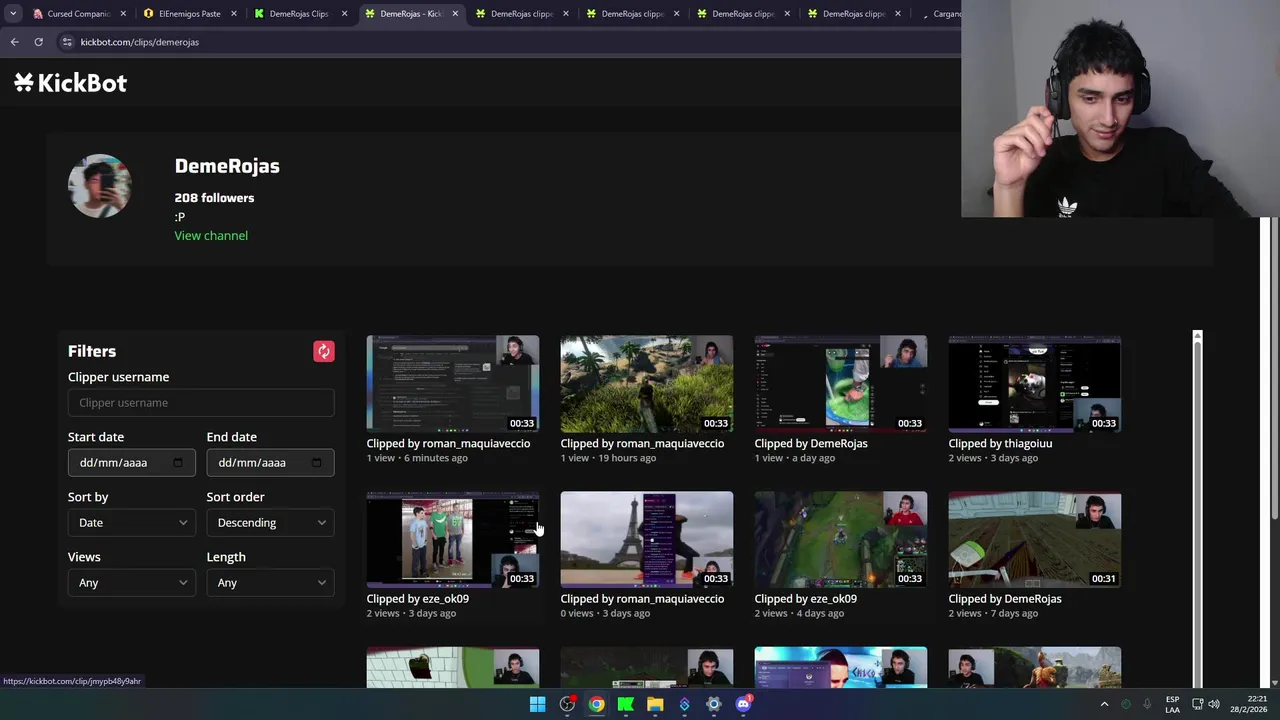This screenshot has width=1280, height=720.
Task: Close the DemeRojas Clips tab
Action: coord(345,14)
